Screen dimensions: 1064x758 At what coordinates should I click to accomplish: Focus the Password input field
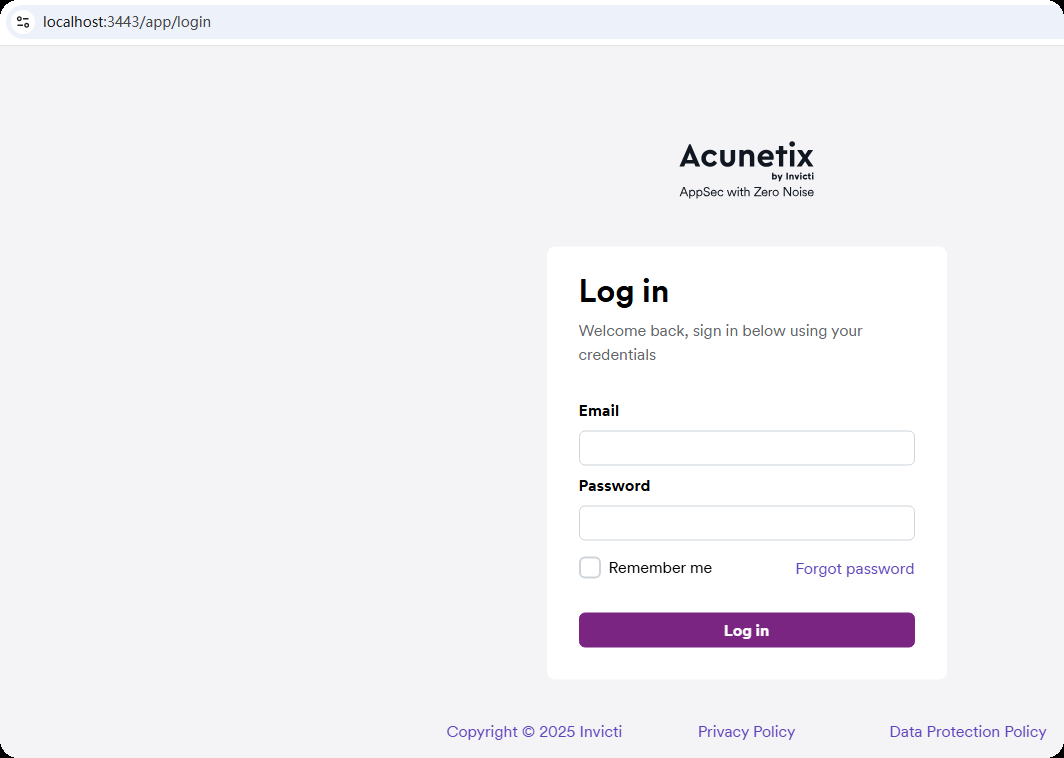coord(746,523)
